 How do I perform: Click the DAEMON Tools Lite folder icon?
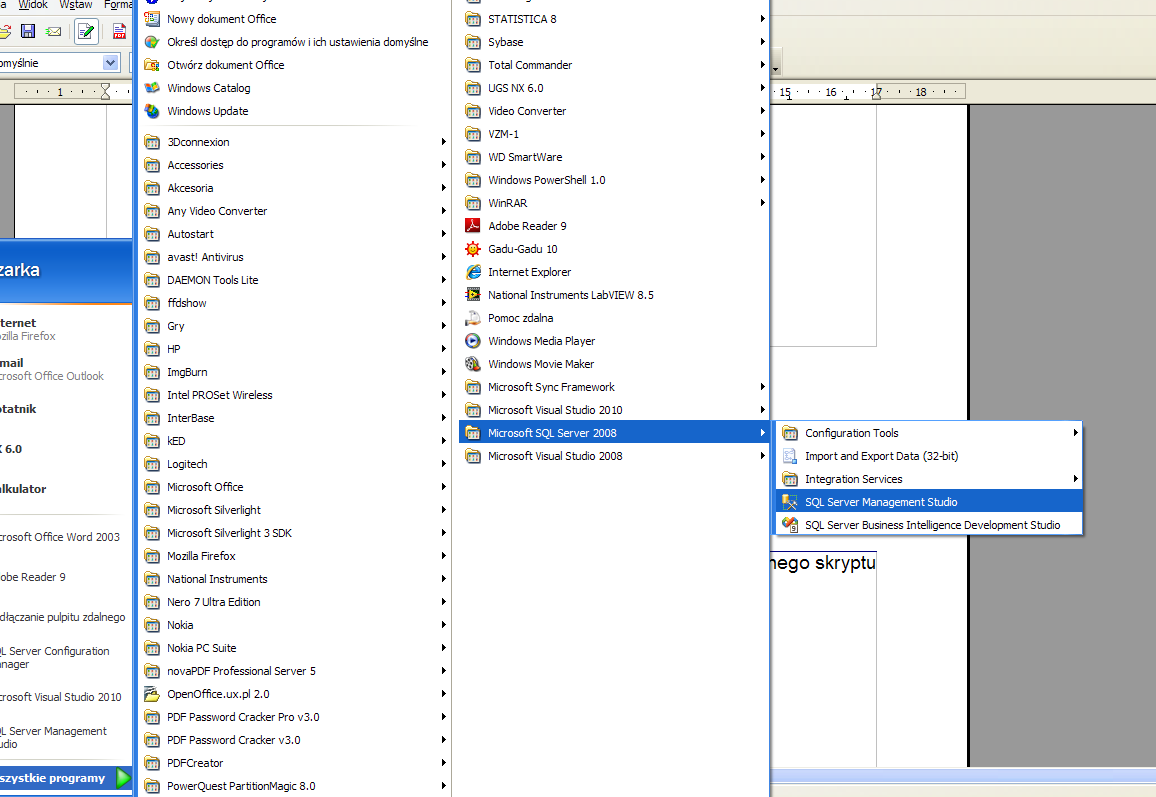(x=152, y=280)
